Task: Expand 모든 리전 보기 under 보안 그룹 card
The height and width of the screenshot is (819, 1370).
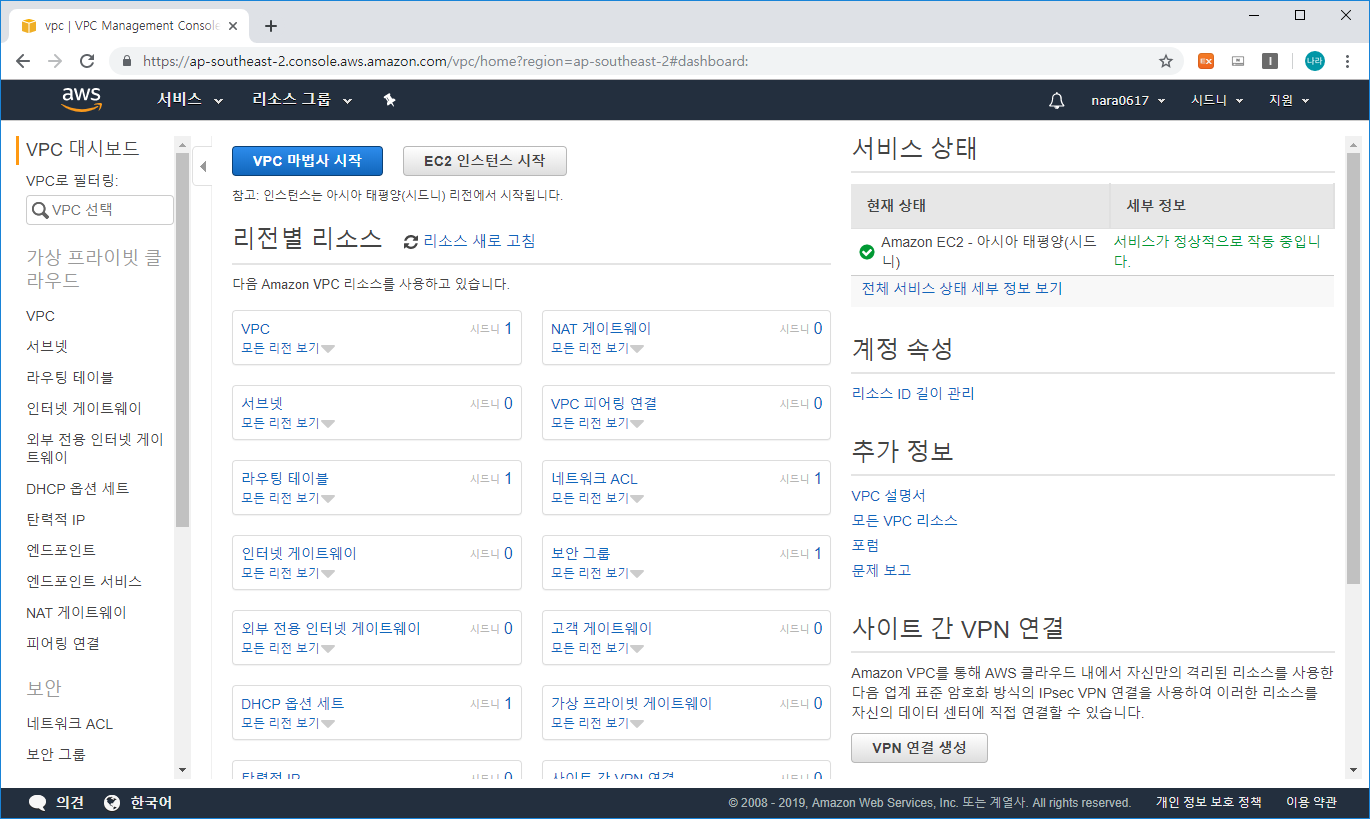Action: tap(598, 573)
